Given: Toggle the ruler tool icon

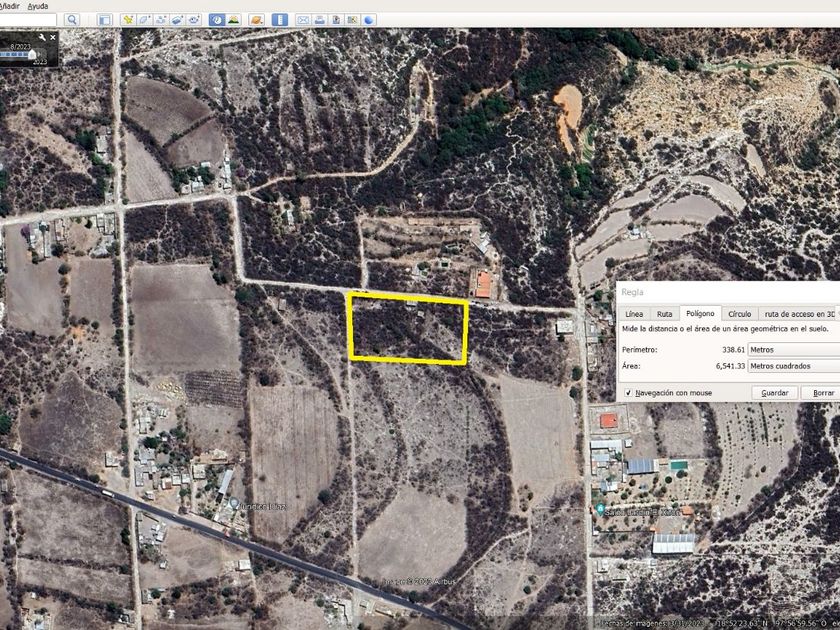Looking at the screenshot, I should pos(280,20).
